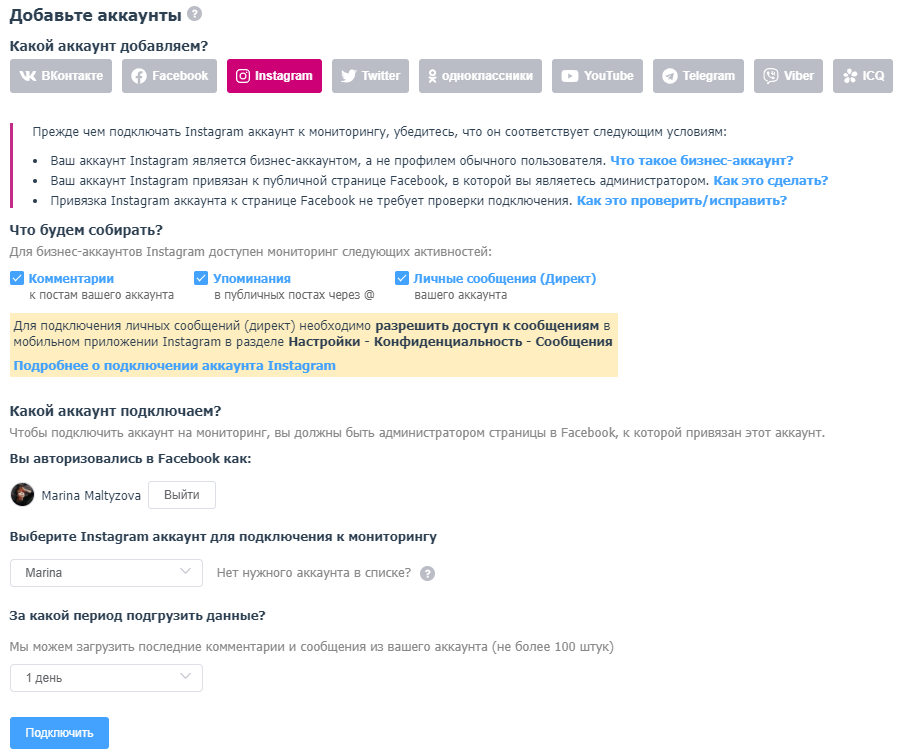The width and height of the screenshot is (900, 755).
Task: Disable Личные сообщения (Директ) checkbox
Action: (x=402, y=278)
